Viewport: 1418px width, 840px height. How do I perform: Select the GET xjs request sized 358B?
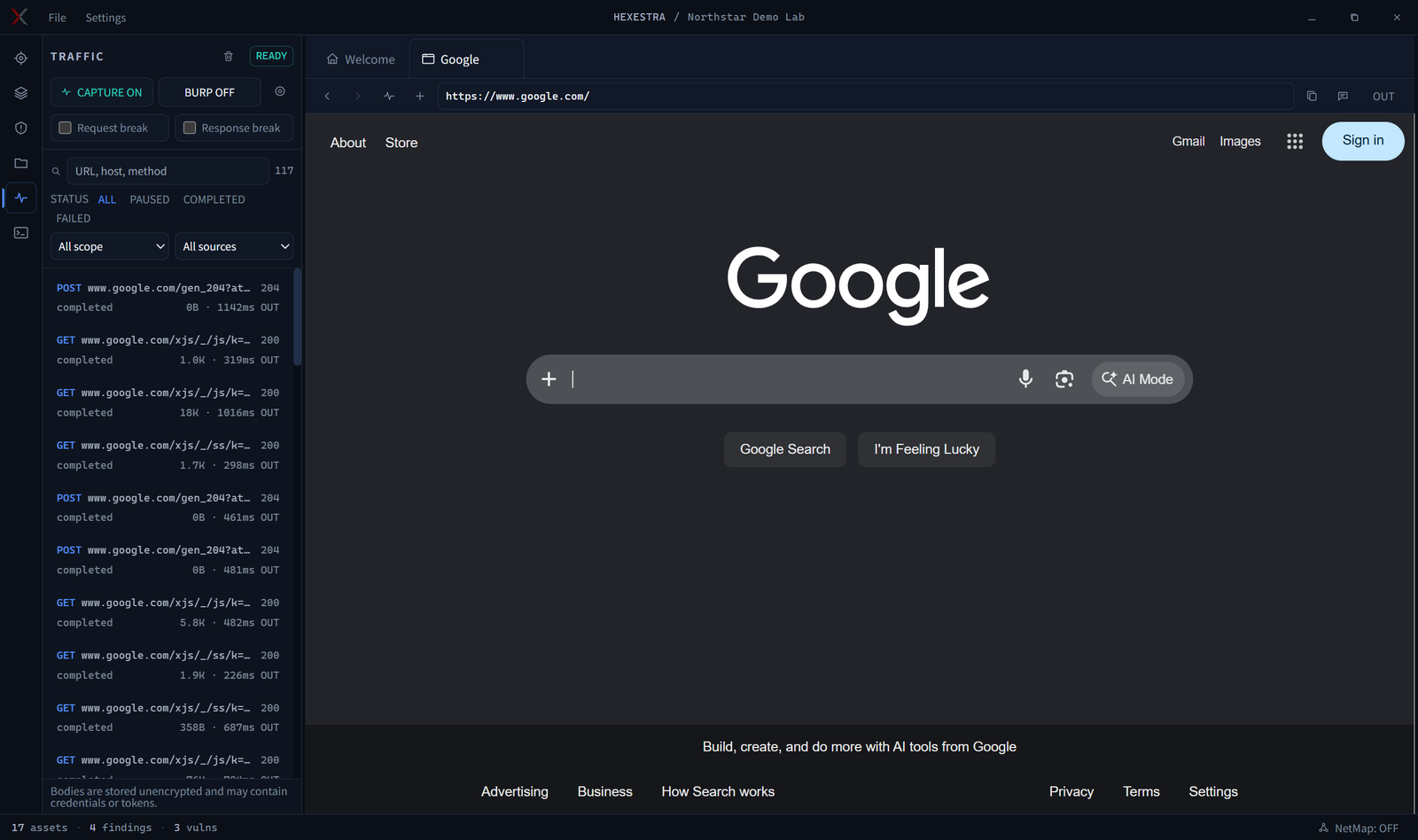(x=168, y=718)
